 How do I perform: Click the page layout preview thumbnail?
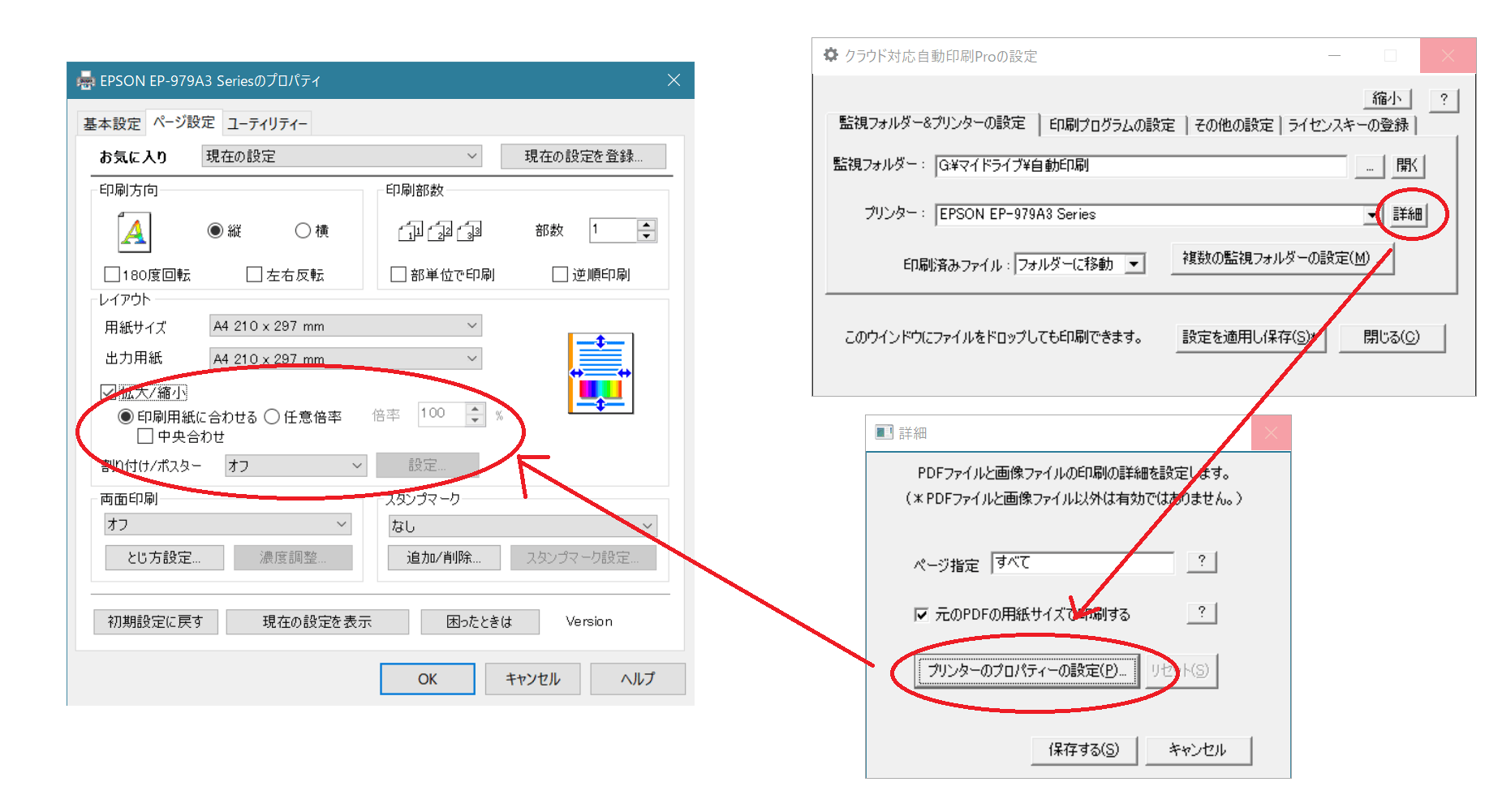pos(600,373)
